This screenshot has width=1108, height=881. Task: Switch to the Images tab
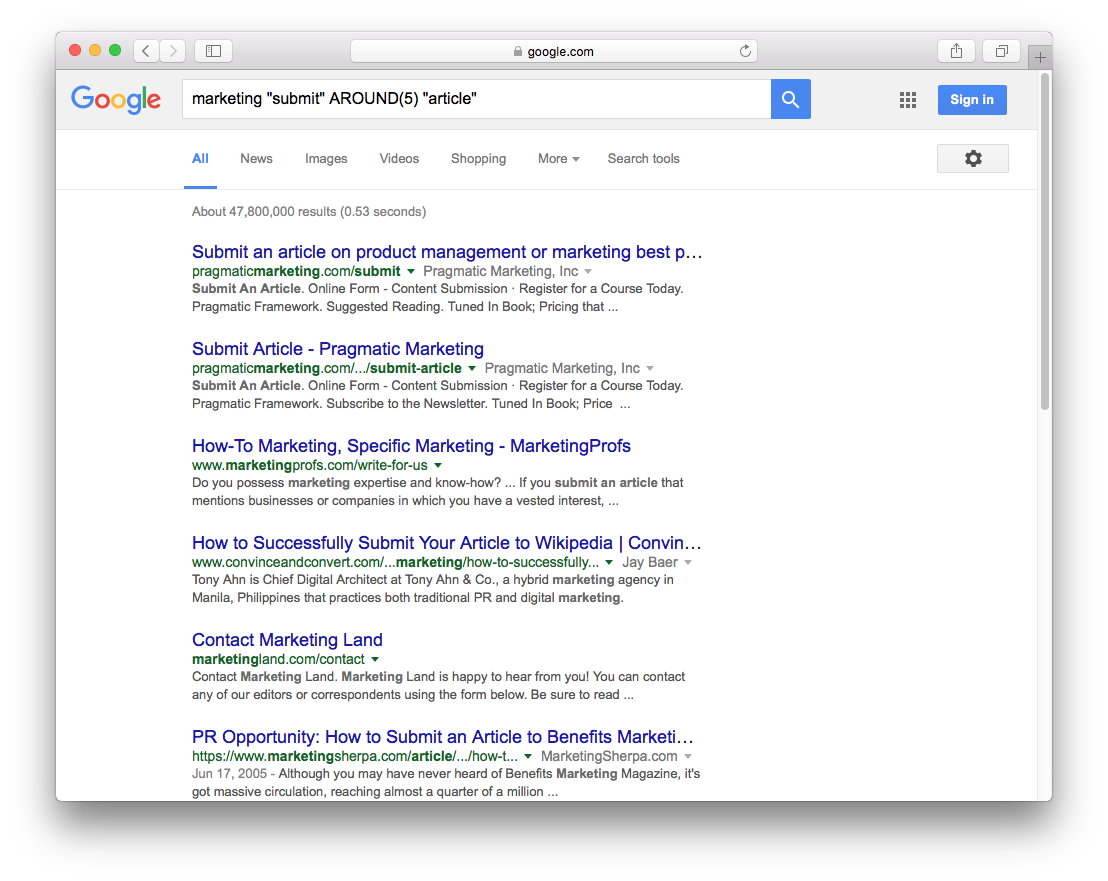326,158
